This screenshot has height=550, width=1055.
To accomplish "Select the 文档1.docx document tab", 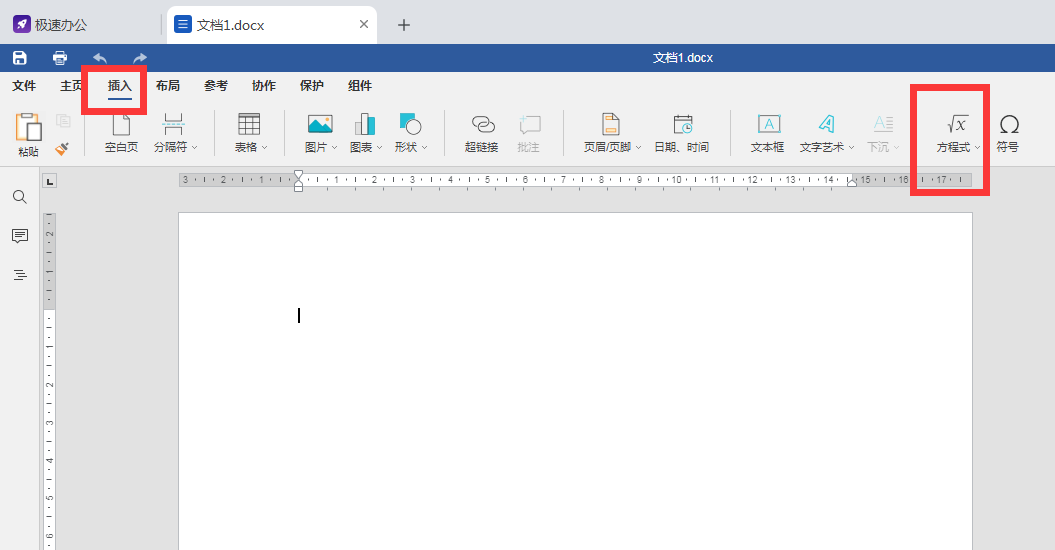I will click(272, 25).
